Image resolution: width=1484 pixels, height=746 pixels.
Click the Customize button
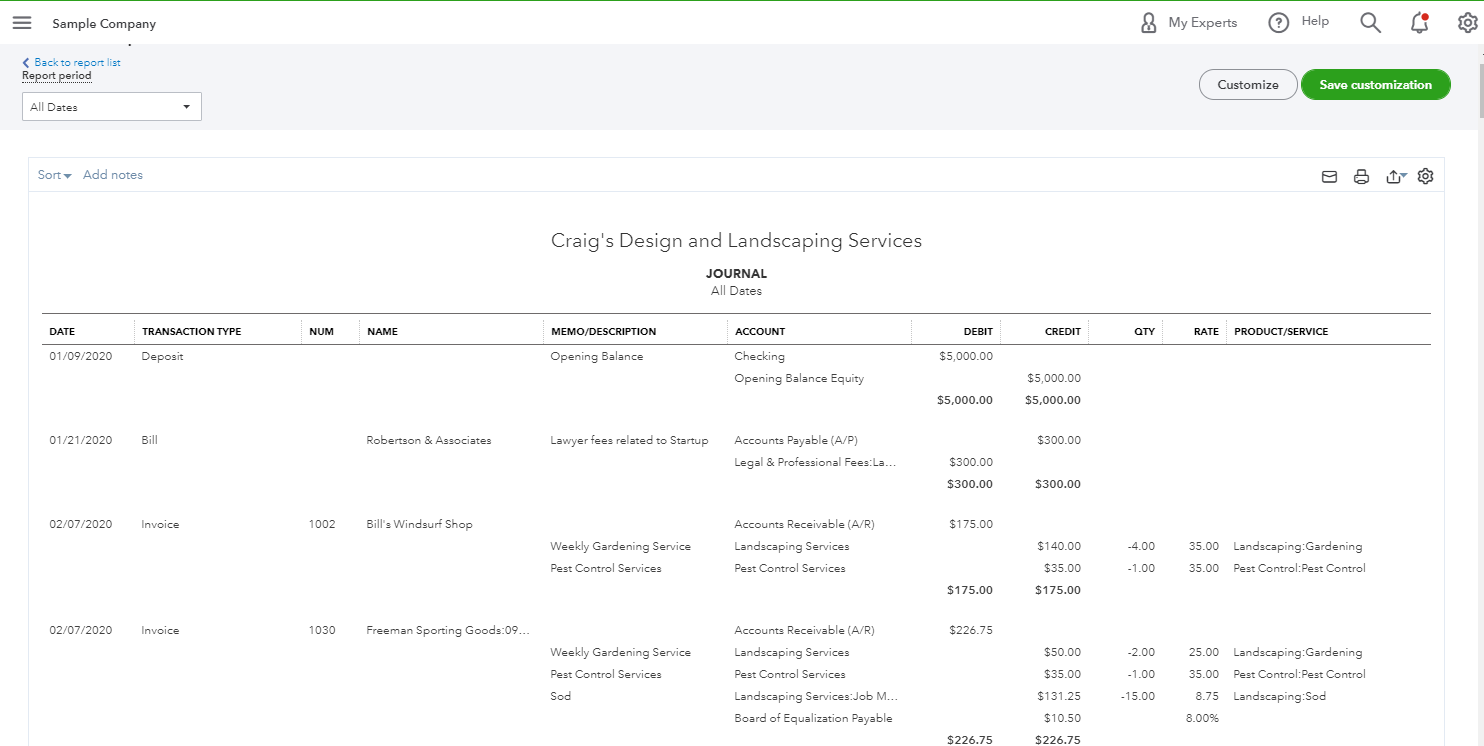(x=1247, y=84)
